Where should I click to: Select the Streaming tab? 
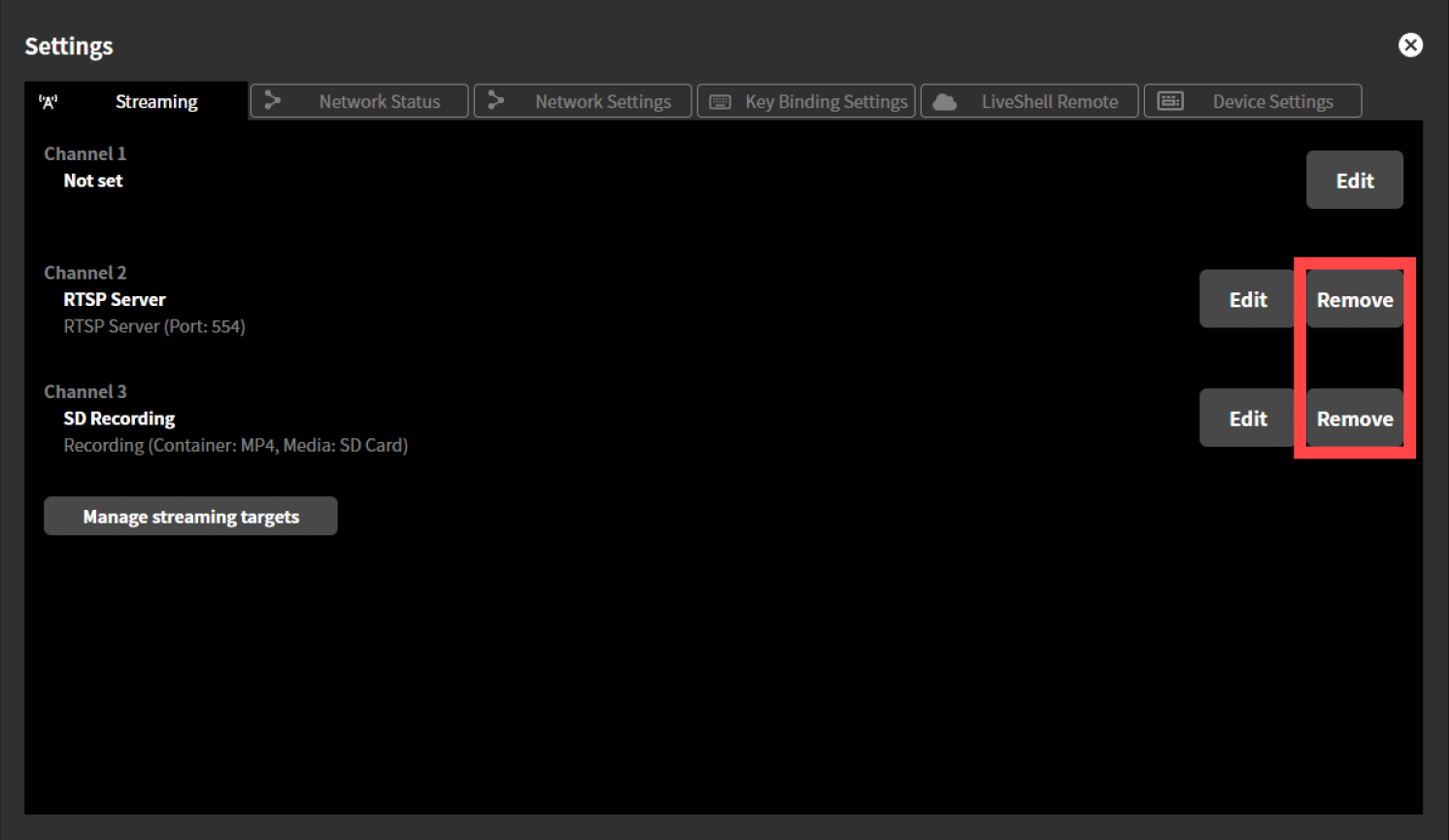156,100
